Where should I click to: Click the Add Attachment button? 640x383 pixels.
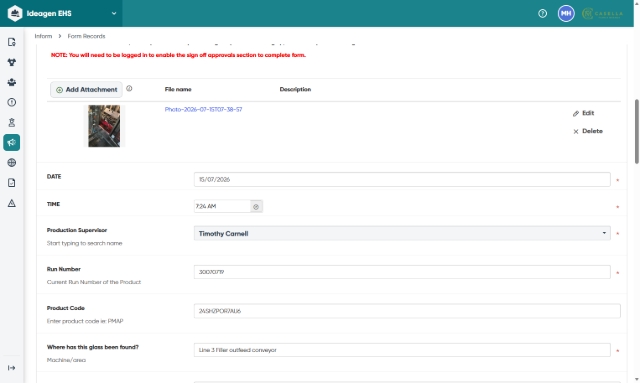pos(86,89)
